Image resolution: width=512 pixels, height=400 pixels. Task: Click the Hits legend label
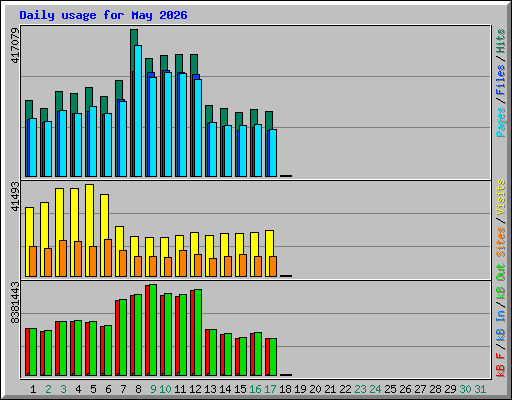pos(501,41)
